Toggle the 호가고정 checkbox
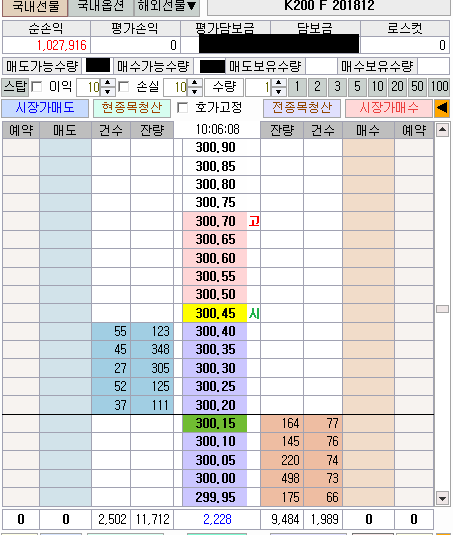The height and width of the screenshot is (535, 453). point(183,108)
